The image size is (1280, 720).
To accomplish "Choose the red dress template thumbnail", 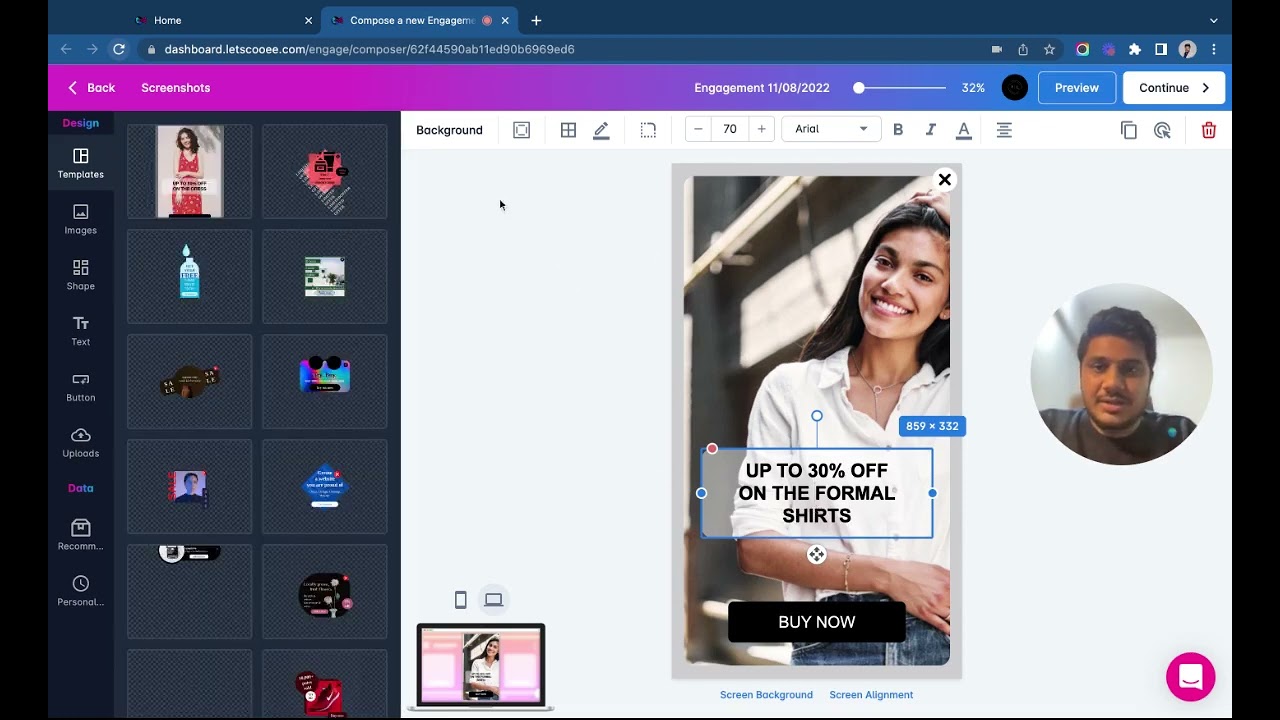I will pyautogui.click(x=190, y=171).
